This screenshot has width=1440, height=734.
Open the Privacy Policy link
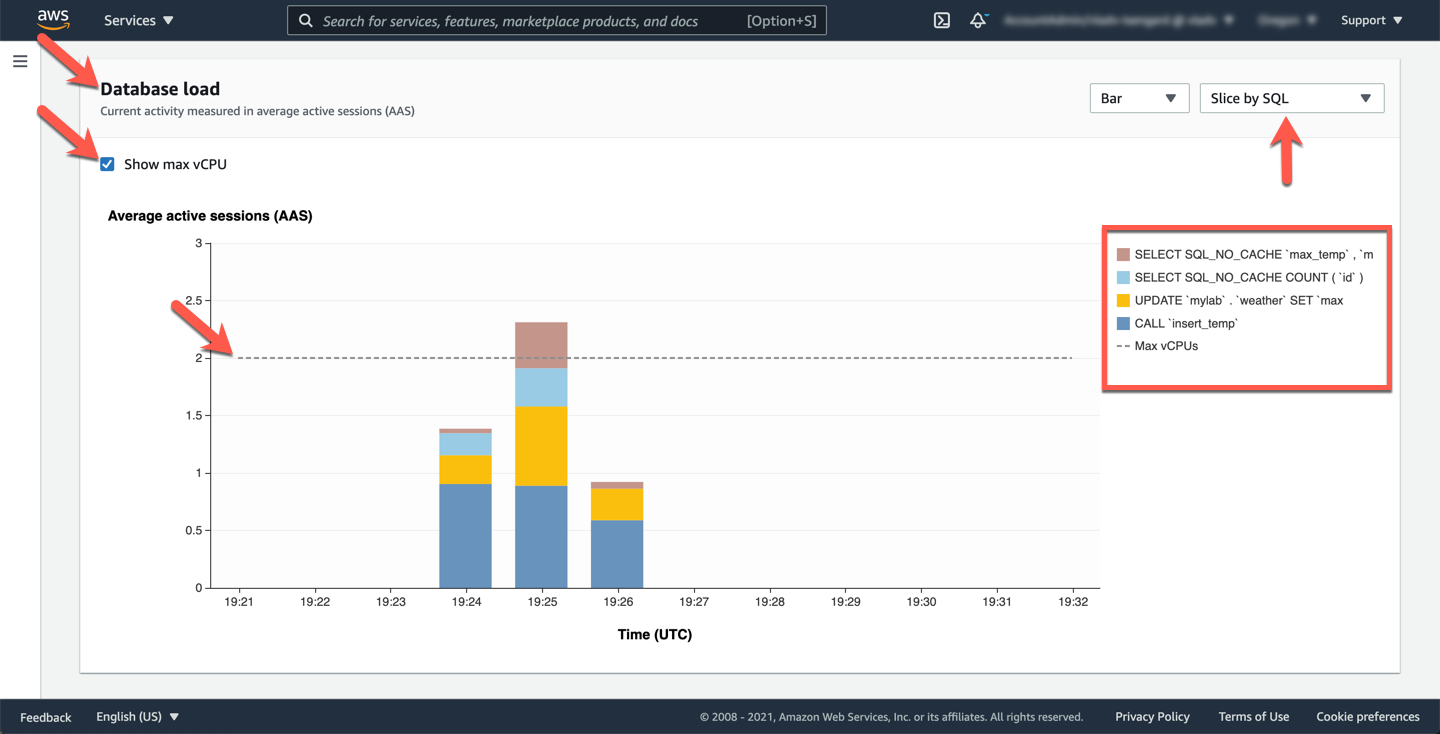click(x=1152, y=717)
